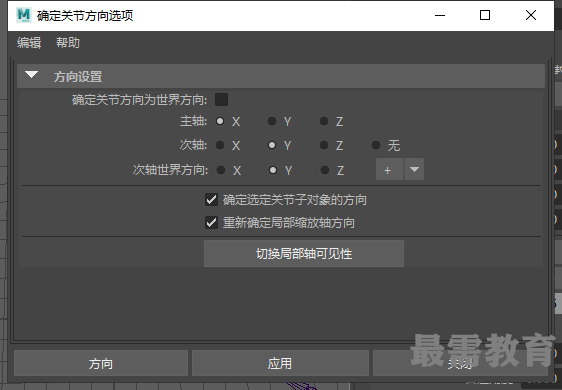Viewport: 562px width, 390px height.
Task: Enable 确定关节方向为世界方向 checkbox
Action: pos(221,100)
